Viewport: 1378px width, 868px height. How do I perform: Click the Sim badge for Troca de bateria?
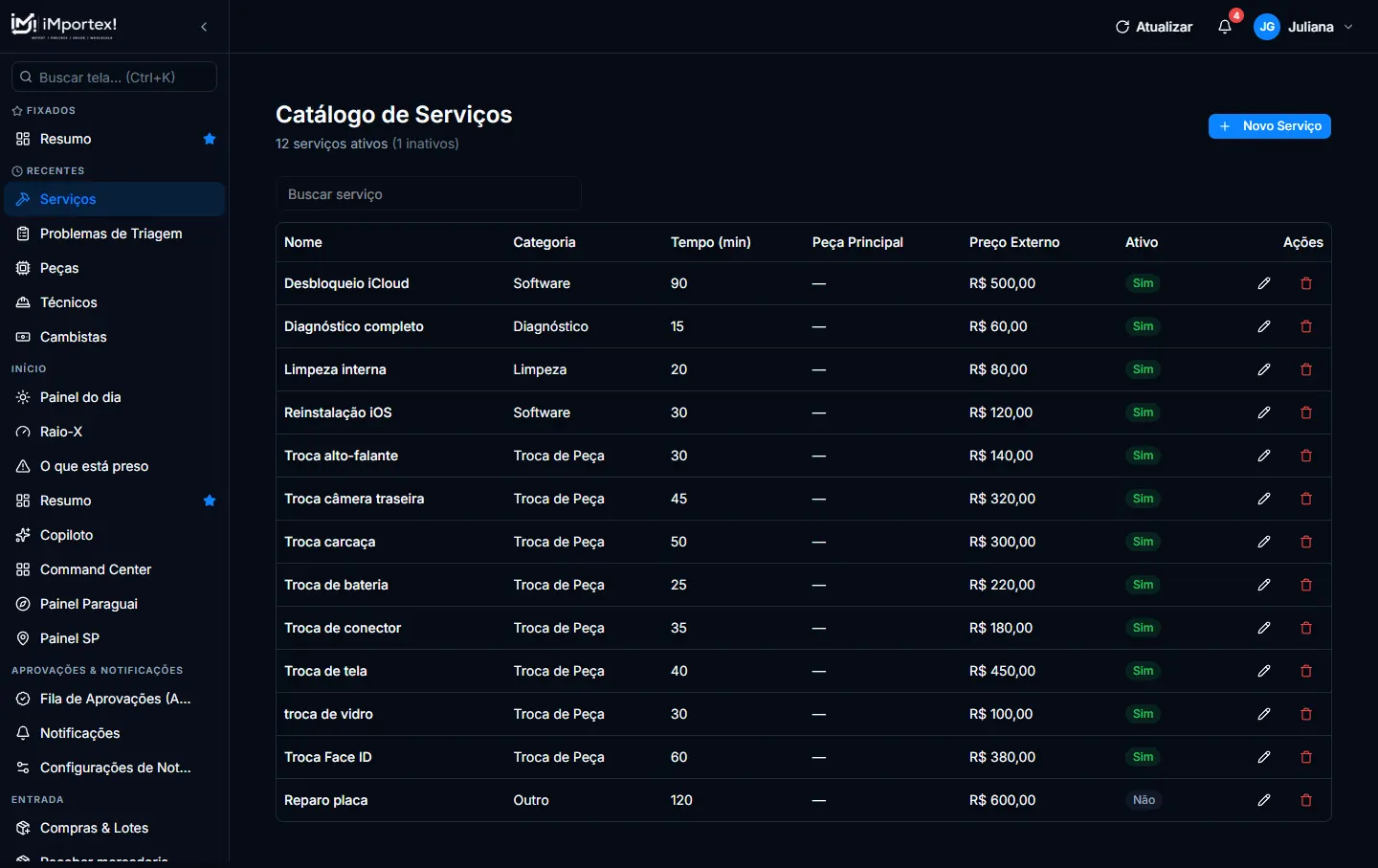(x=1144, y=585)
